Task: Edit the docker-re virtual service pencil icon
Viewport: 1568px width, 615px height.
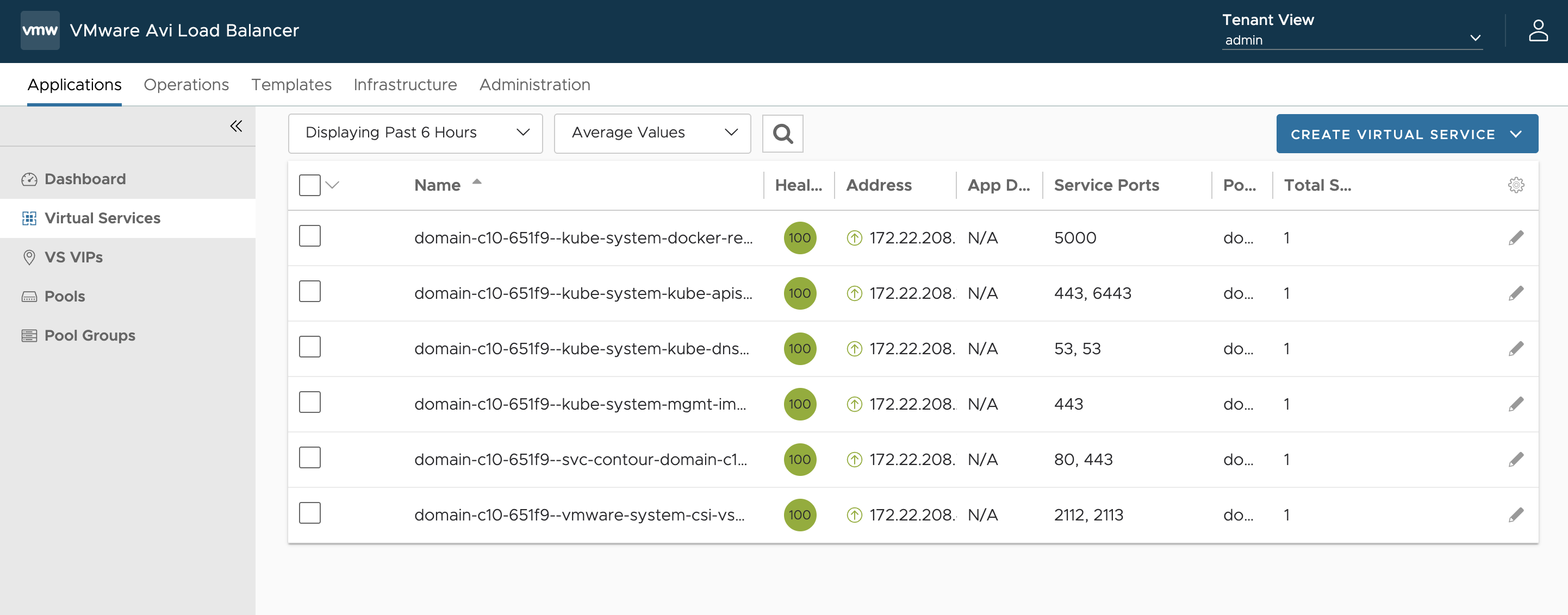Action: [1516, 238]
